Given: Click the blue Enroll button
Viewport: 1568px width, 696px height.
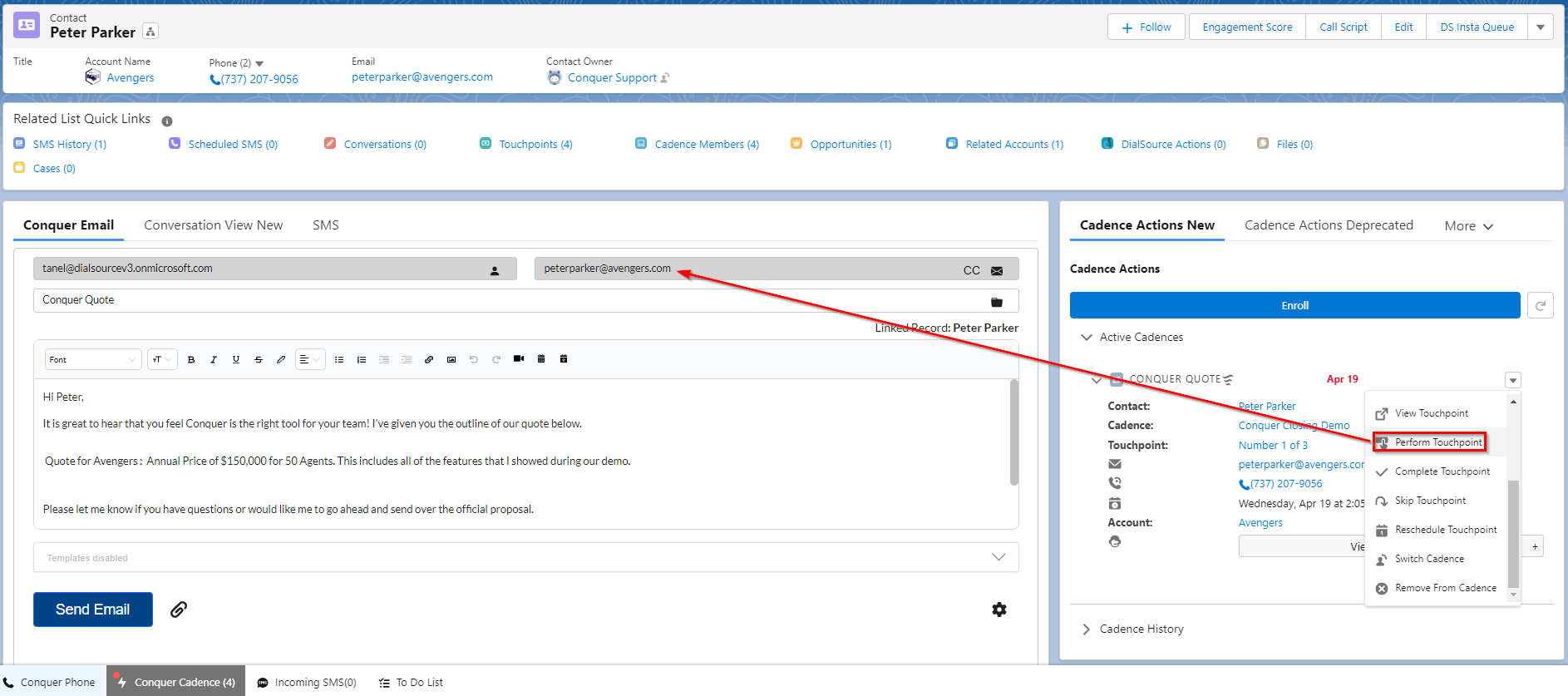Looking at the screenshot, I should (1294, 305).
